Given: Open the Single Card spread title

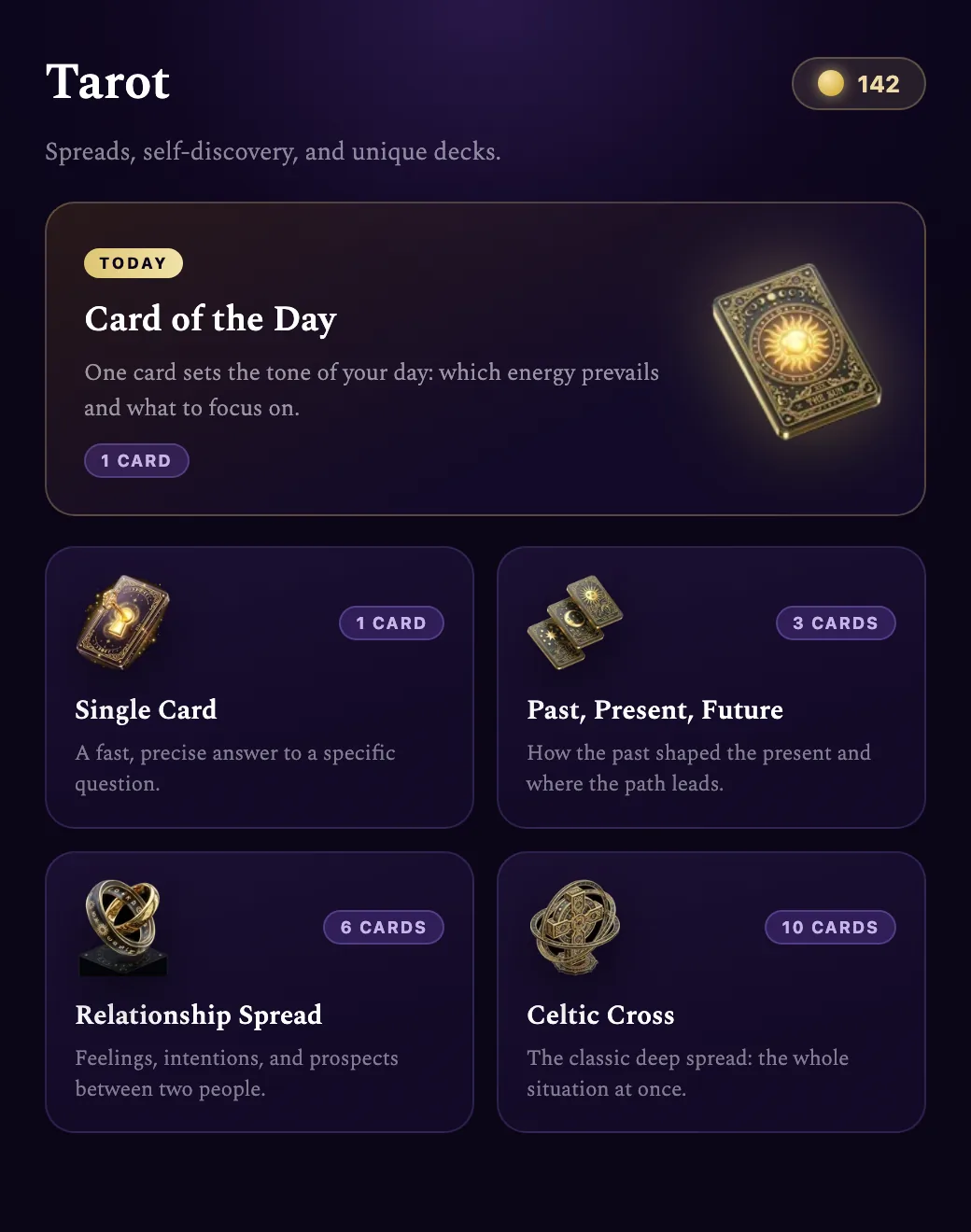Looking at the screenshot, I should (x=146, y=709).
